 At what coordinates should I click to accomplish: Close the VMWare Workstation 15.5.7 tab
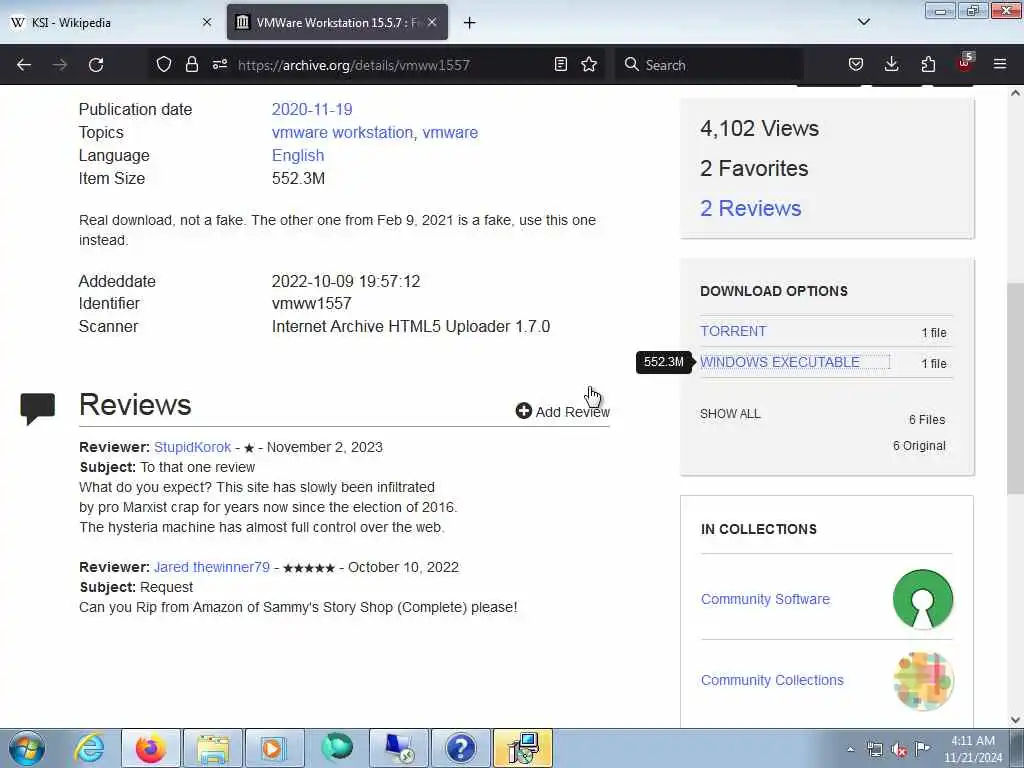[432, 22]
